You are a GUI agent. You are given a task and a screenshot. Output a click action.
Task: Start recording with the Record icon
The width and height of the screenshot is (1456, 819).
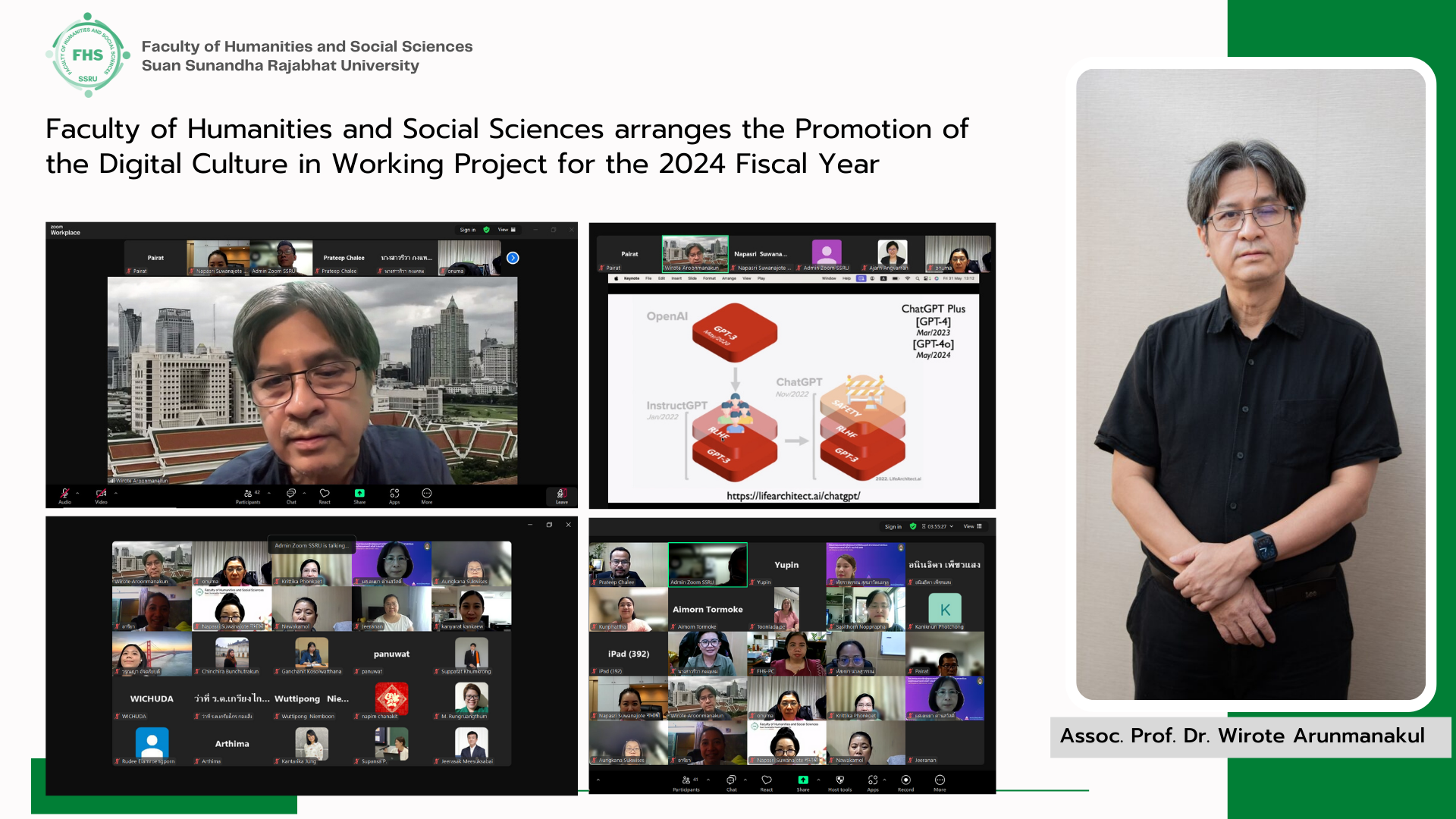(905, 781)
